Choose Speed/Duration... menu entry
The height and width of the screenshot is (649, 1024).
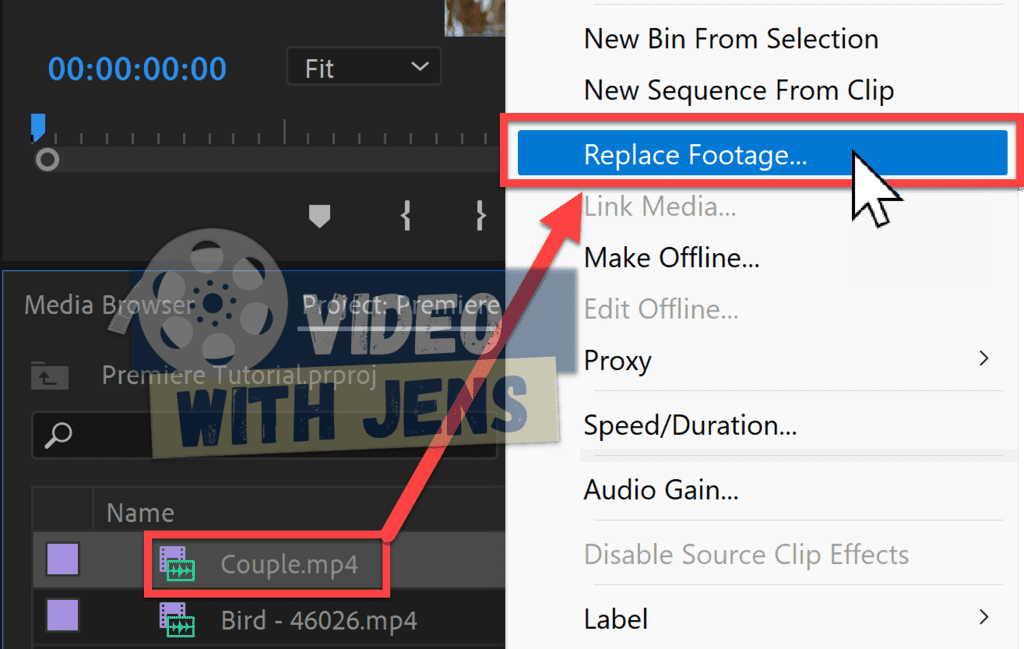click(x=690, y=426)
